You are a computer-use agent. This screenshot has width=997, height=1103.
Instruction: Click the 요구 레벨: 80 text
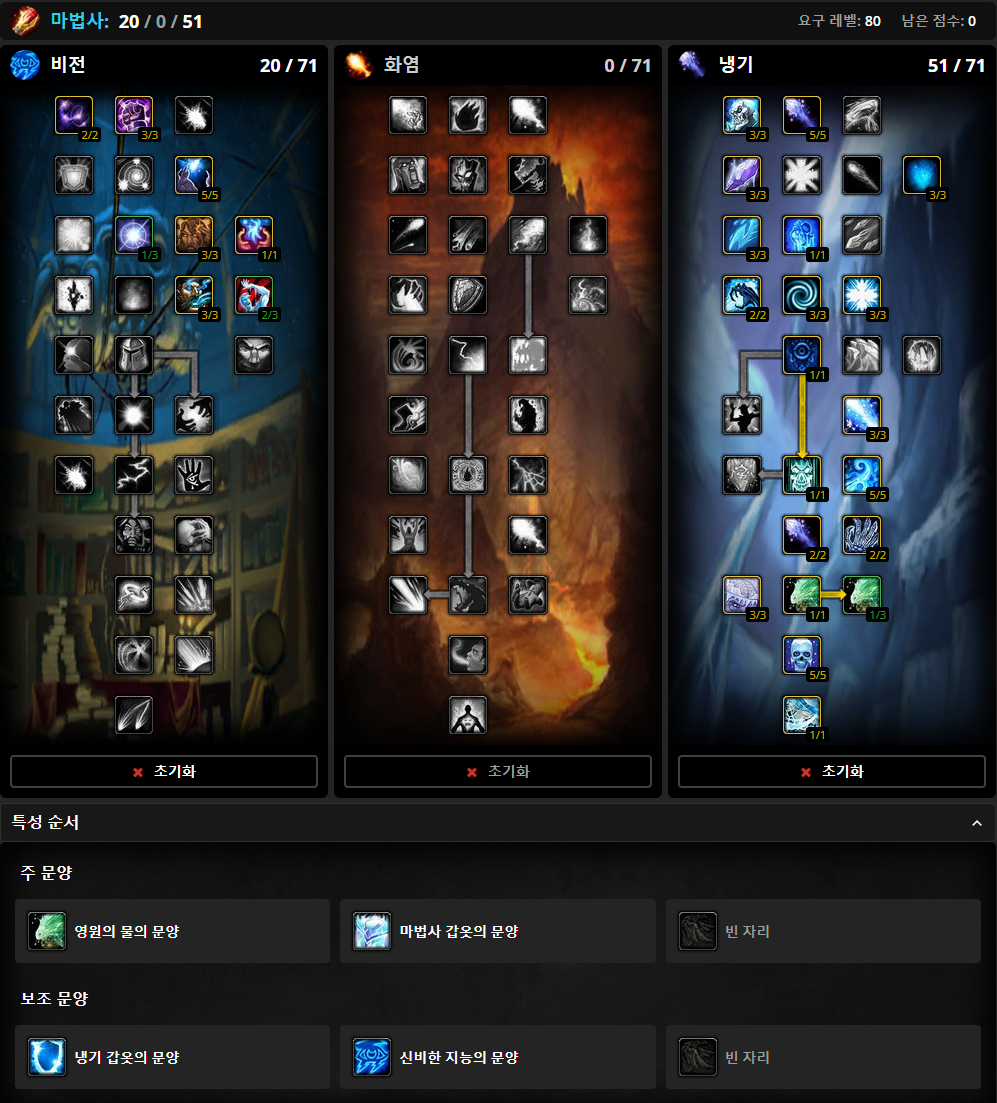pyautogui.click(x=839, y=21)
